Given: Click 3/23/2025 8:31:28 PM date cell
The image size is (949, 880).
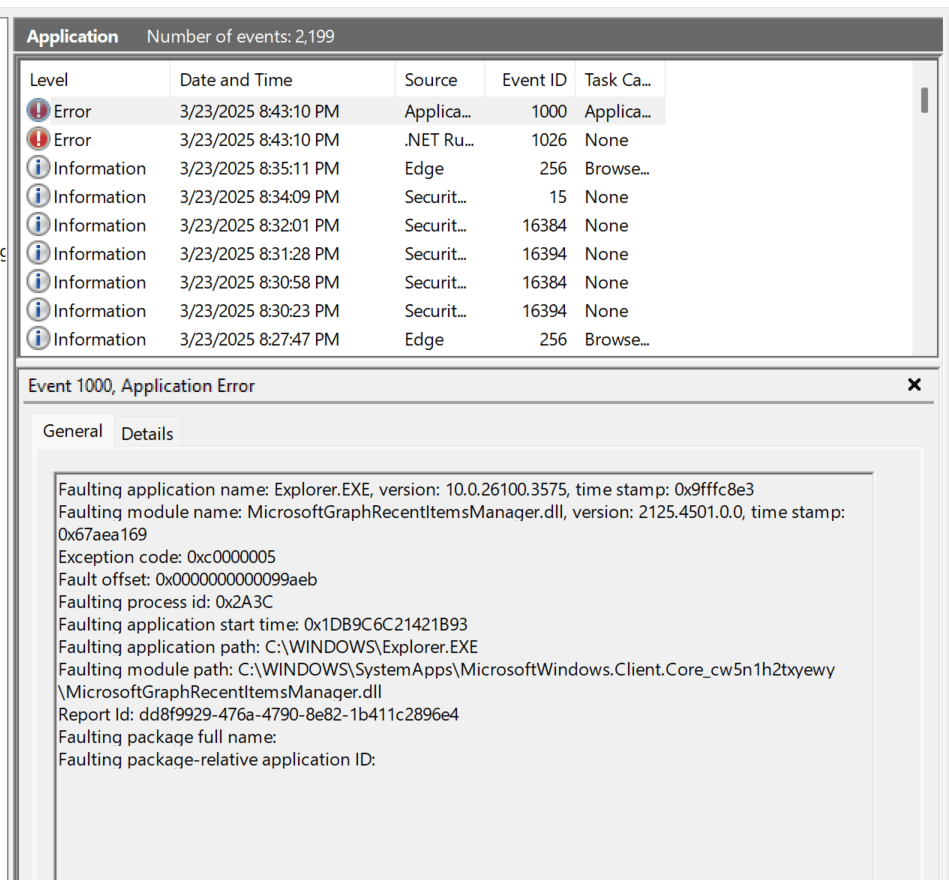Looking at the screenshot, I should click(259, 254).
